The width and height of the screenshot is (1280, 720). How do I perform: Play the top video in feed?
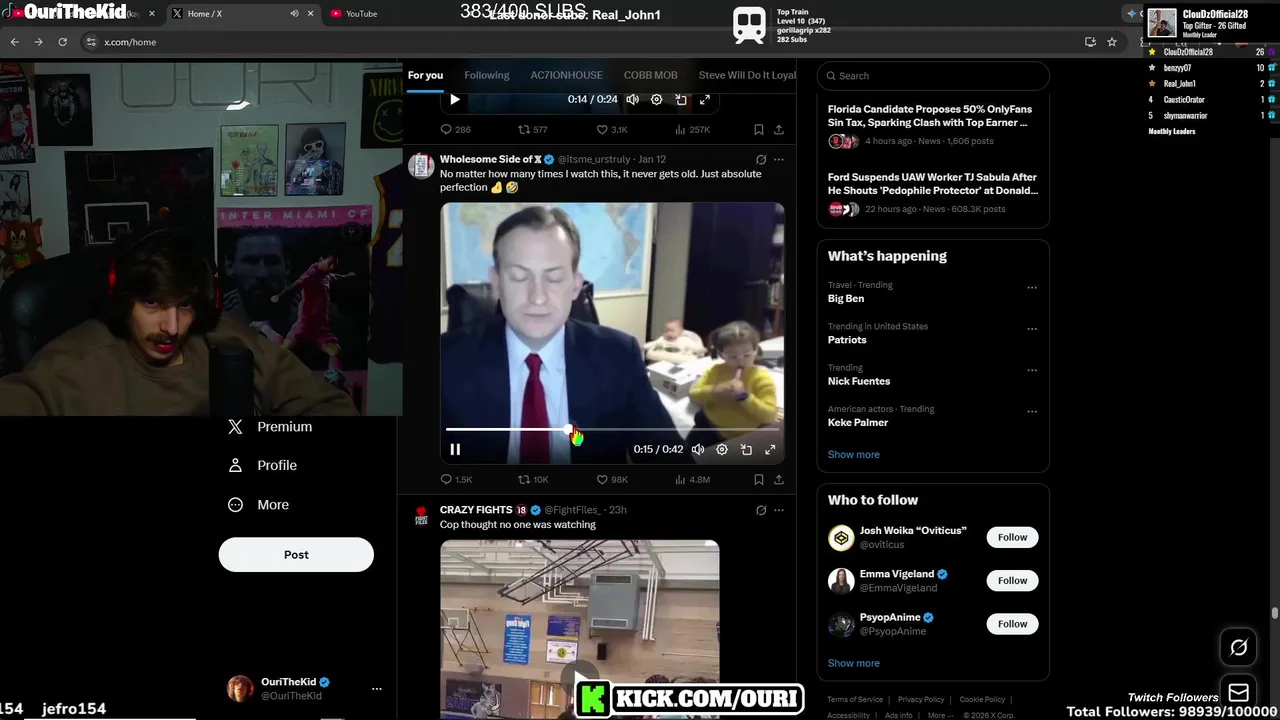pyautogui.click(x=455, y=99)
